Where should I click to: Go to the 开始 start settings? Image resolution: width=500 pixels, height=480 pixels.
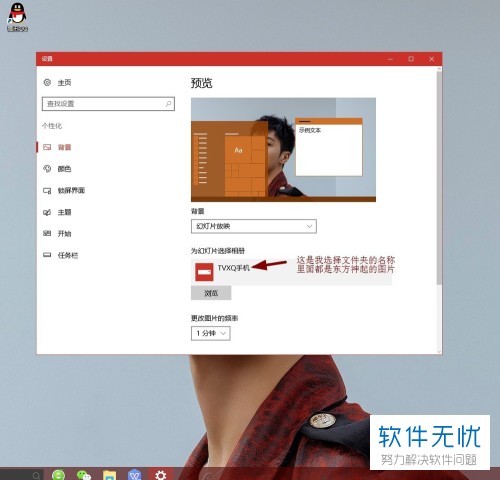pos(64,234)
